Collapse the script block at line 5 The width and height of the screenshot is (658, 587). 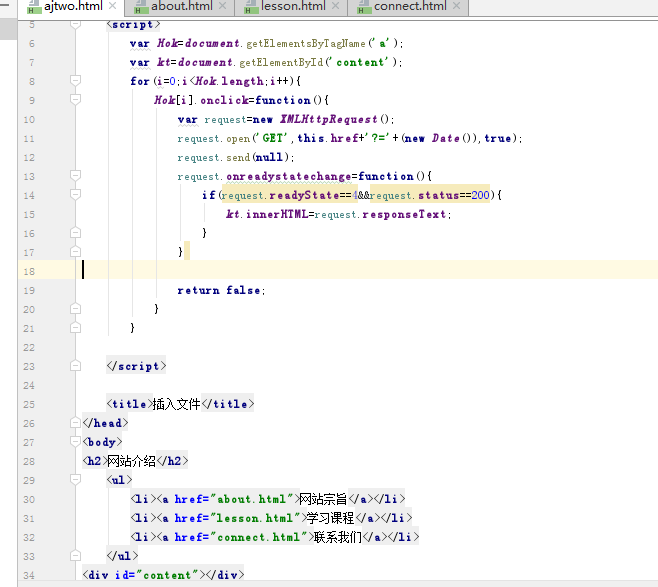coord(76,24)
